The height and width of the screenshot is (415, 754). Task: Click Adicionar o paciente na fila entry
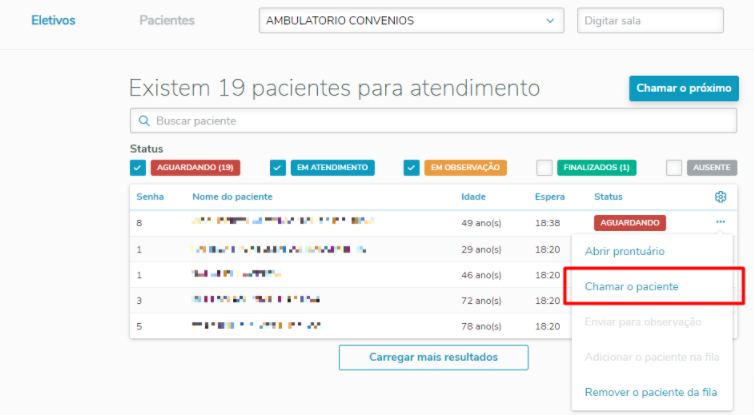tap(652, 357)
